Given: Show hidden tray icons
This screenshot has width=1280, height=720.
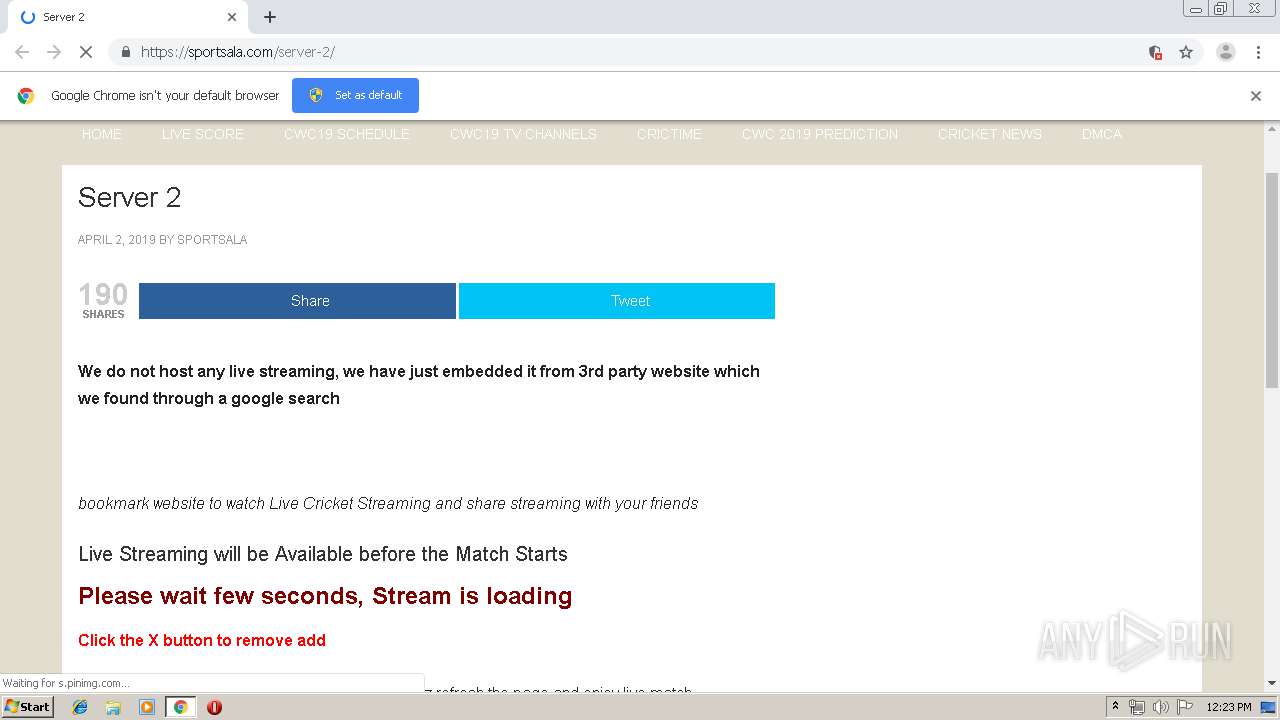Looking at the screenshot, I should coord(1115,706).
